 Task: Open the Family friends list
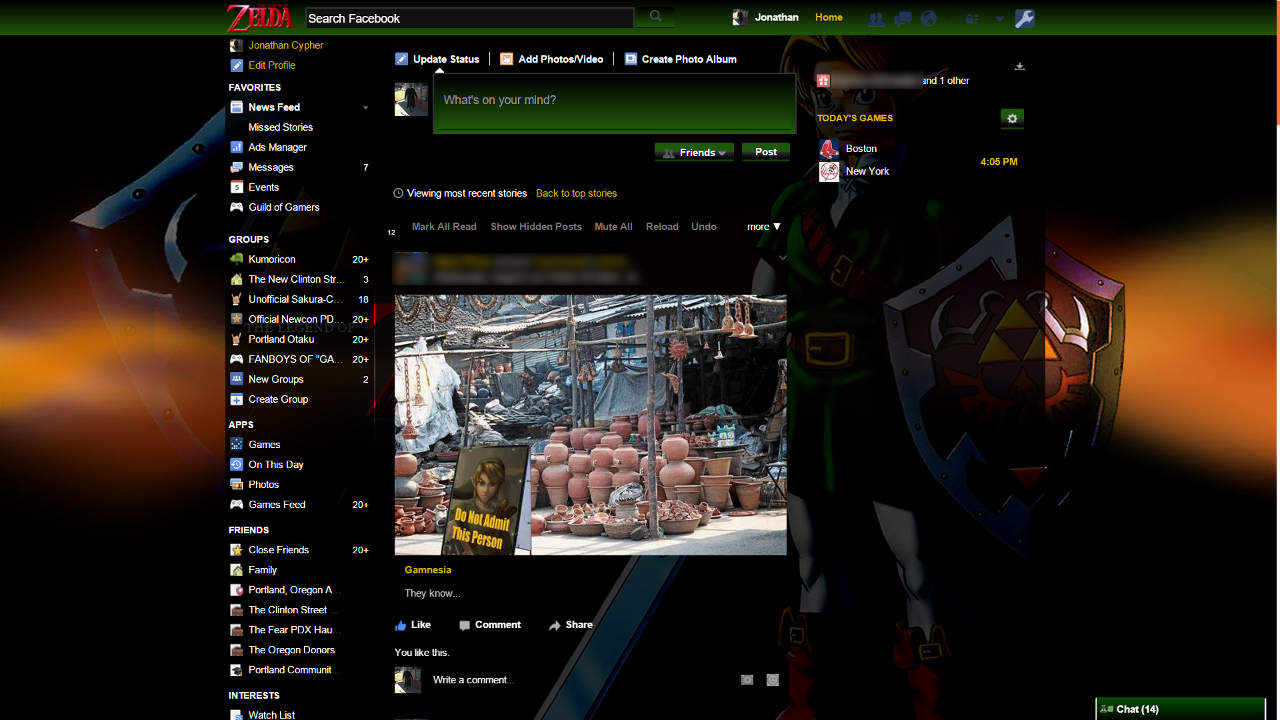coord(263,570)
